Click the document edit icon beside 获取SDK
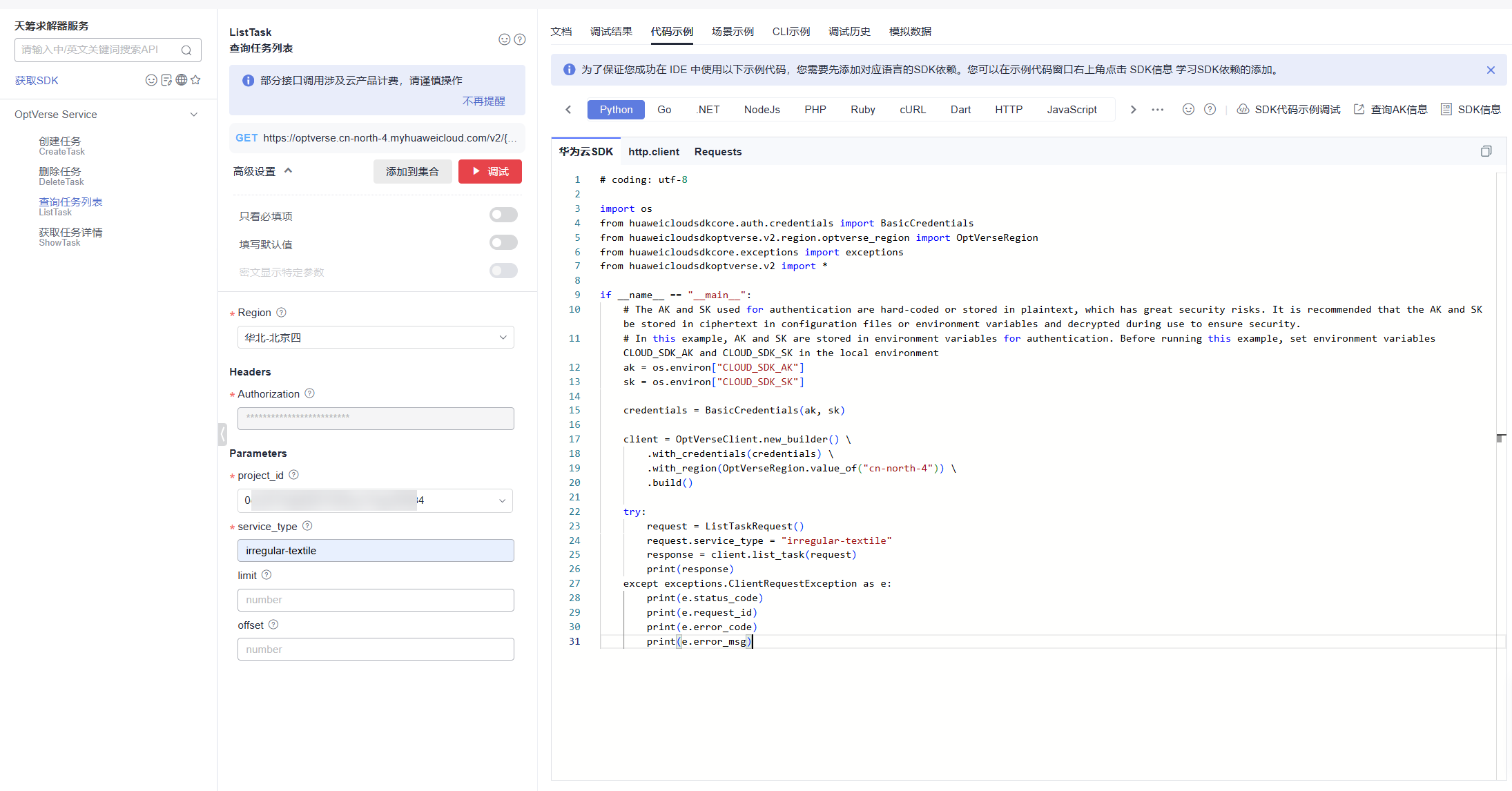The width and height of the screenshot is (1512, 791). coord(166,80)
